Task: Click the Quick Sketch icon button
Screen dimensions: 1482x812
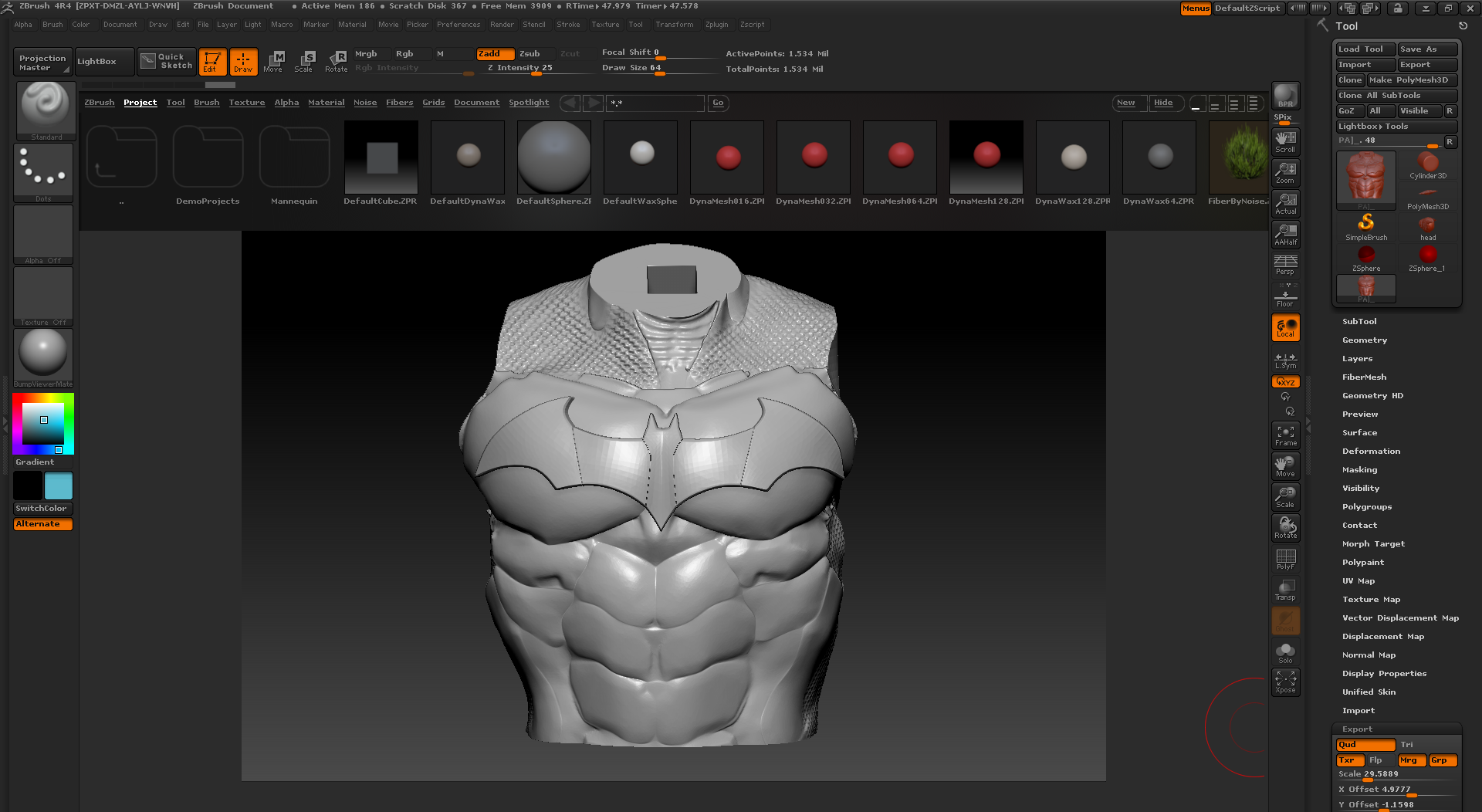Action: tap(167, 62)
